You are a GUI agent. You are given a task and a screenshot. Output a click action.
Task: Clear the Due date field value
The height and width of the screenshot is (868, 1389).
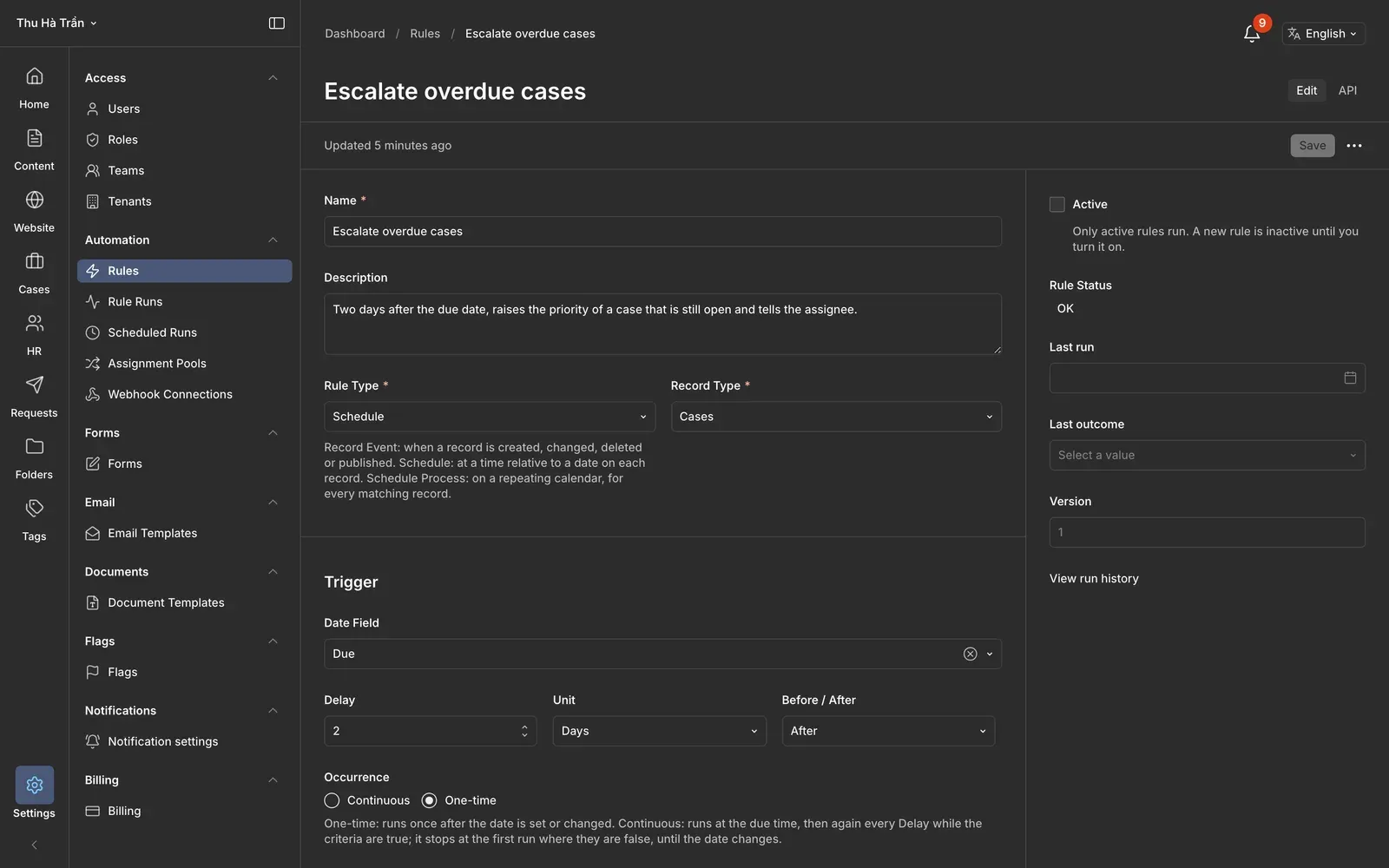pyautogui.click(x=970, y=654)
